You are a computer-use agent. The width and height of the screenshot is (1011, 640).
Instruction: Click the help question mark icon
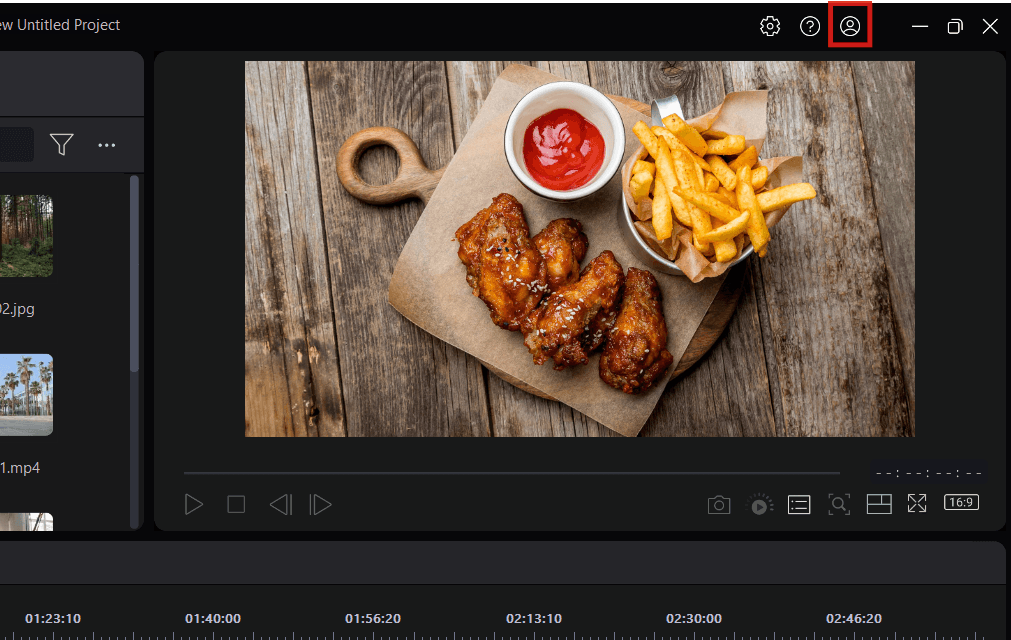click(810, 26)
